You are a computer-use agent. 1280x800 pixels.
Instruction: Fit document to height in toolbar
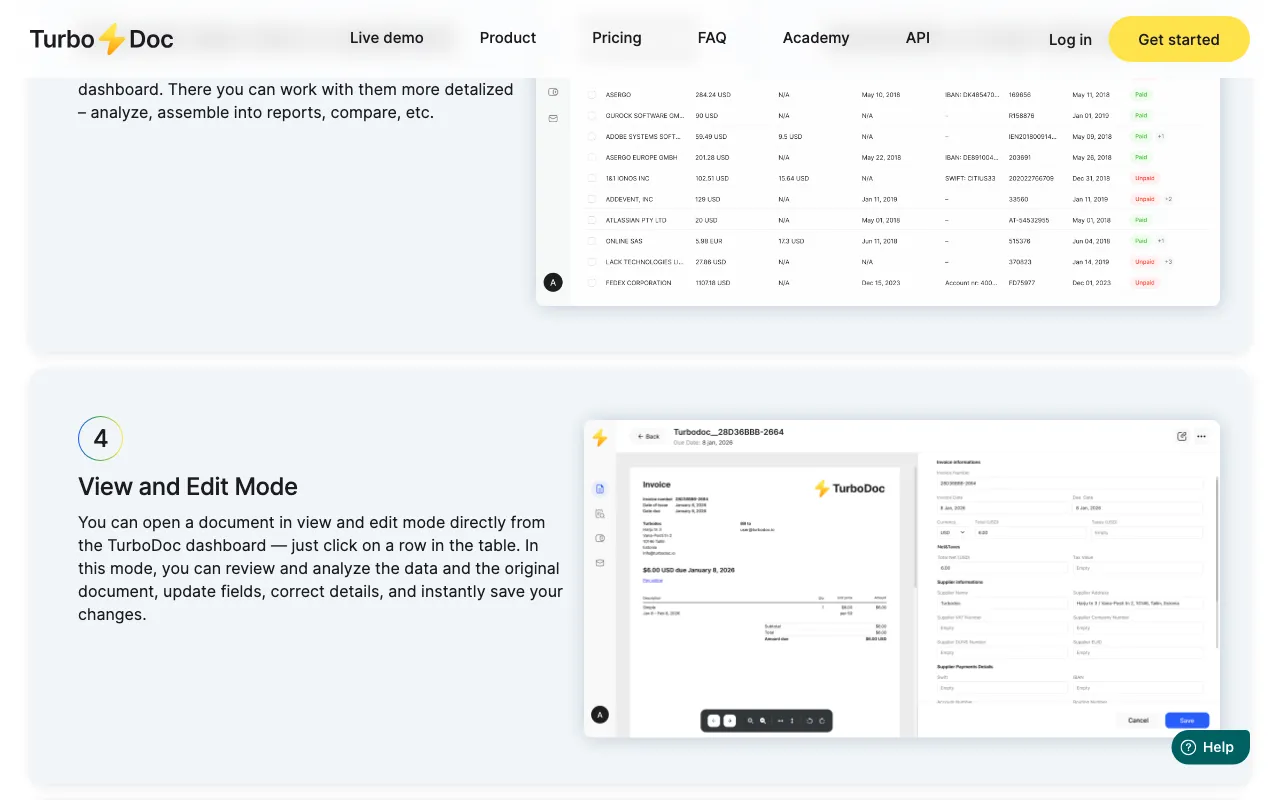pos(792,720)
